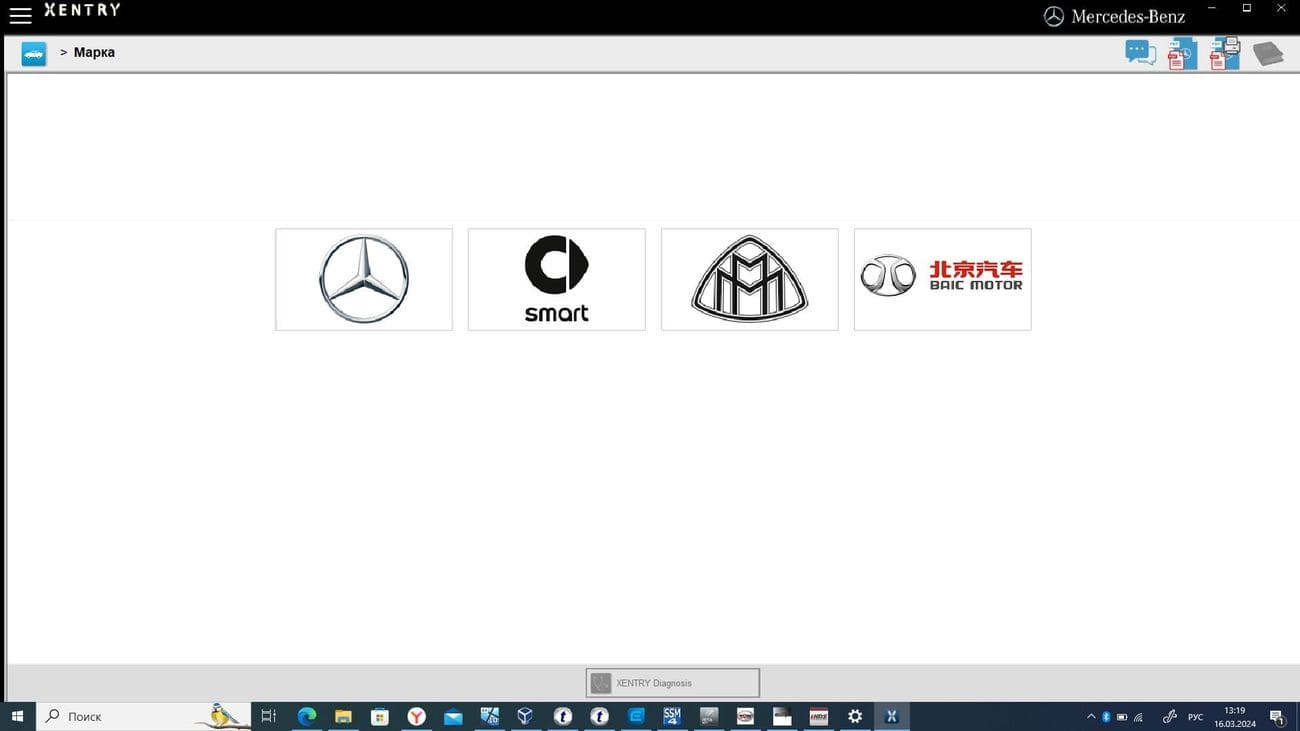Screen dimensions: 1300x731
Task: Click the Марка breadcrumb label
Action: tap(94, 52)
